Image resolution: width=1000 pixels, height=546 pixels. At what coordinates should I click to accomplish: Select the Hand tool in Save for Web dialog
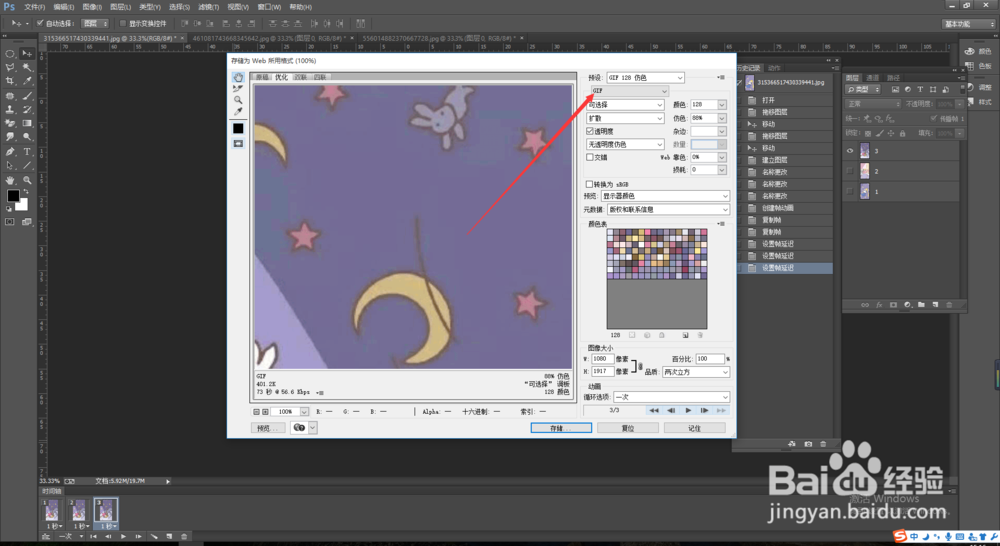(238, 77)
